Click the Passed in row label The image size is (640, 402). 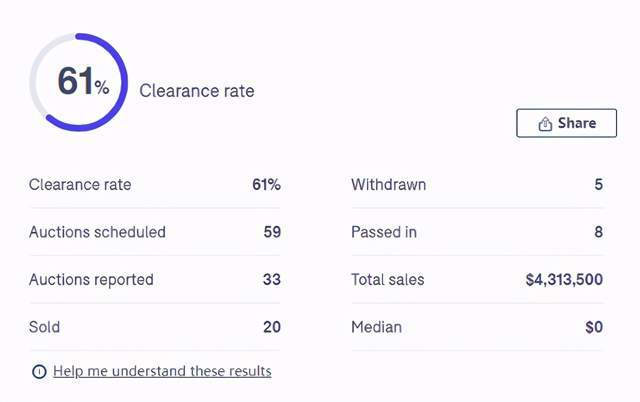coord(384,232)
